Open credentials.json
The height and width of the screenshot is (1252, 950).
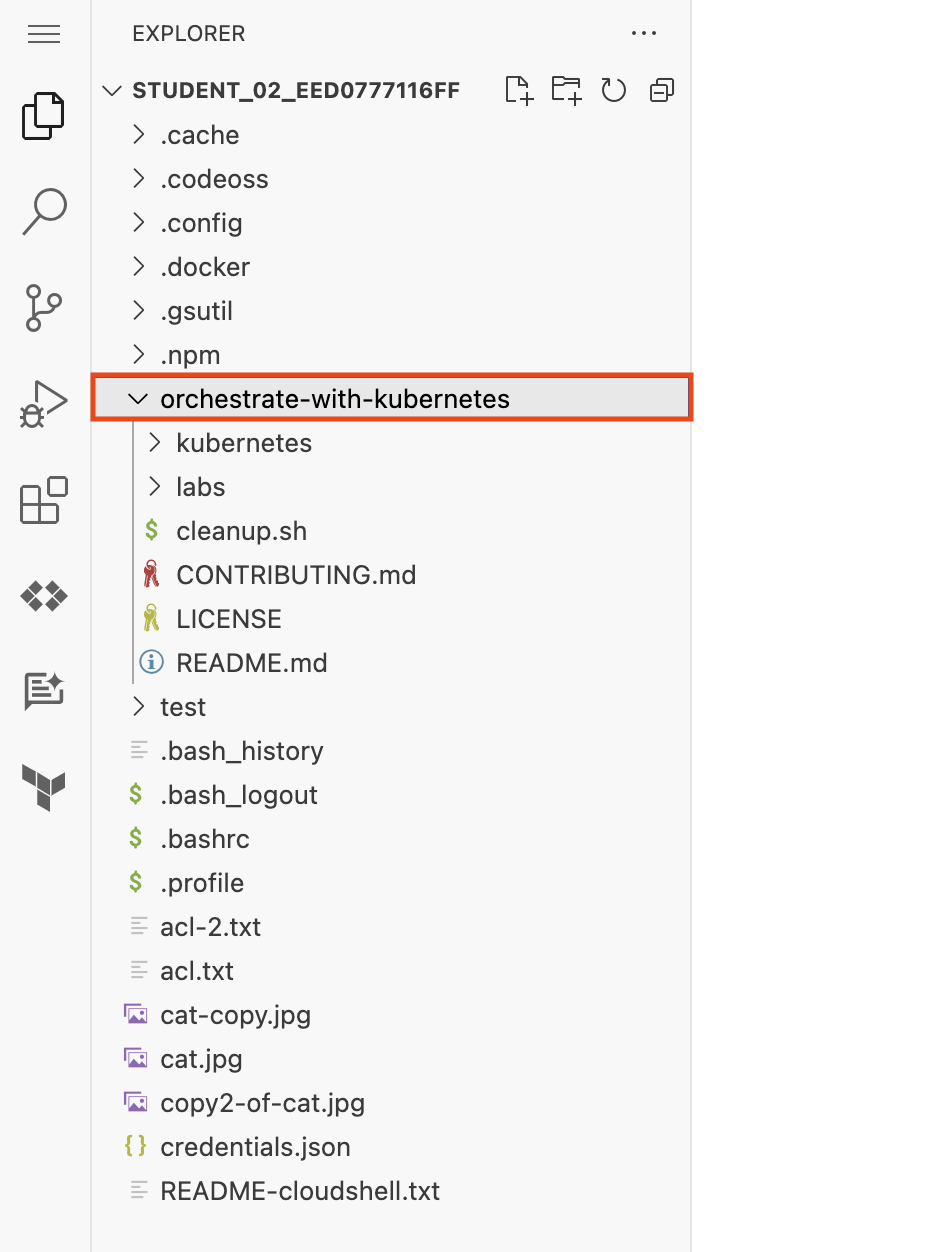(256, 1147)
